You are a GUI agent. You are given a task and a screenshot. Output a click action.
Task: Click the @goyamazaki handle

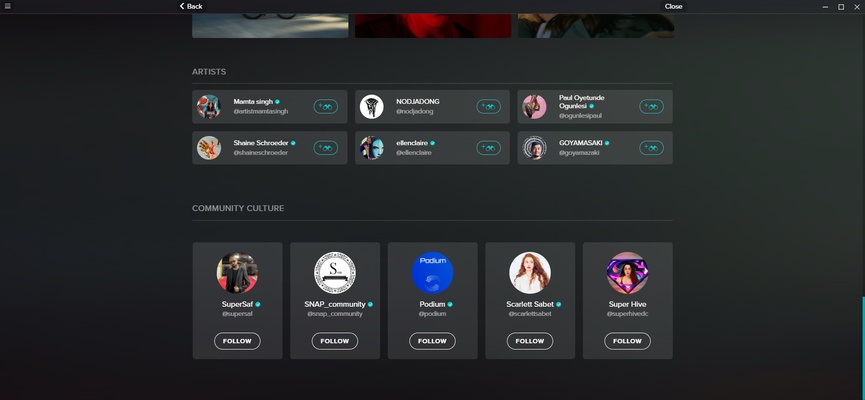coord(579,153)
